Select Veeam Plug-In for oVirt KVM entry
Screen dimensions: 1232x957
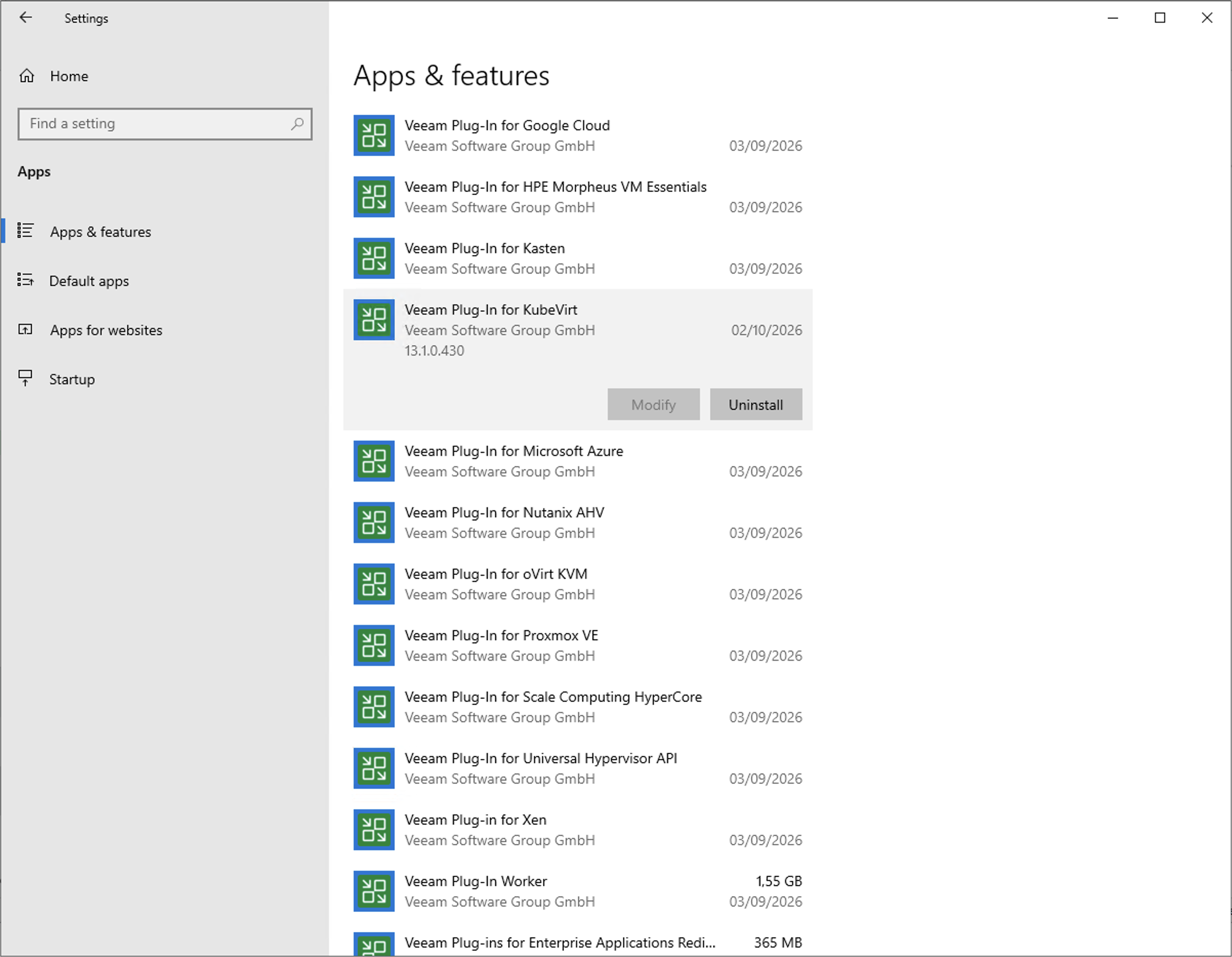click(578, 584)
